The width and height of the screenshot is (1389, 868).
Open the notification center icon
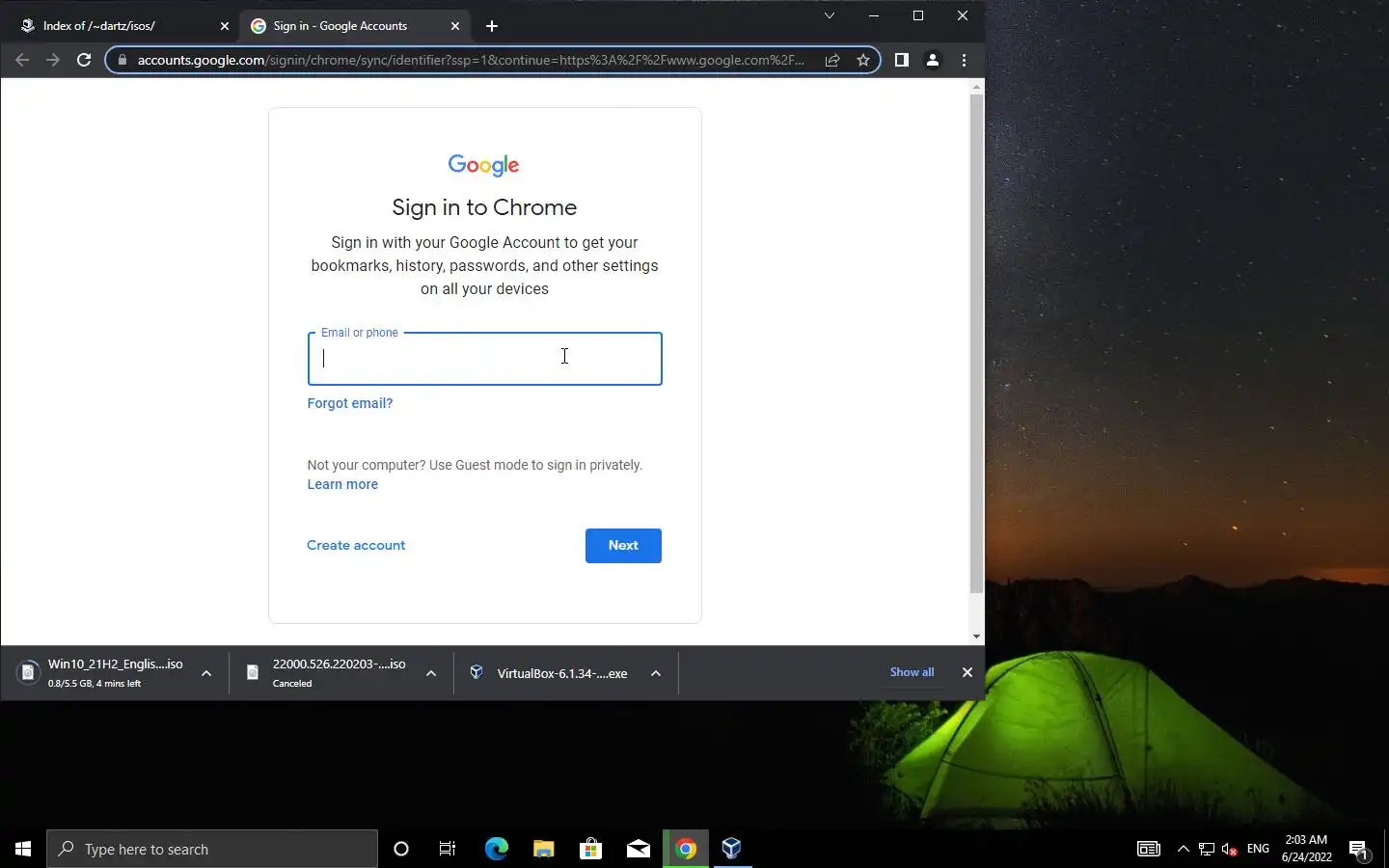pos(1359,849)
